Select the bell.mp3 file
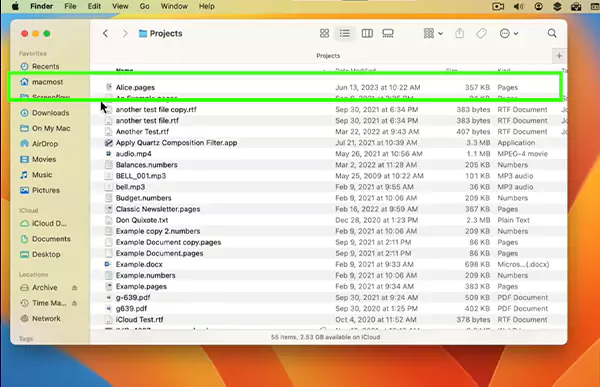The height and width of the screenshot is (387, 600). coord(328,187)
